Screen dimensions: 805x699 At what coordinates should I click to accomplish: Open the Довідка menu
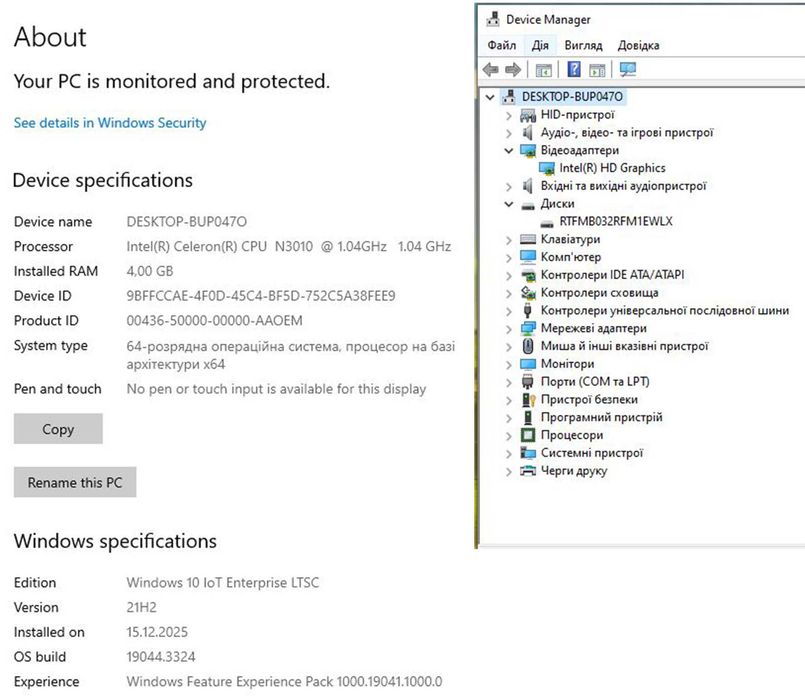tap(638, 45)
